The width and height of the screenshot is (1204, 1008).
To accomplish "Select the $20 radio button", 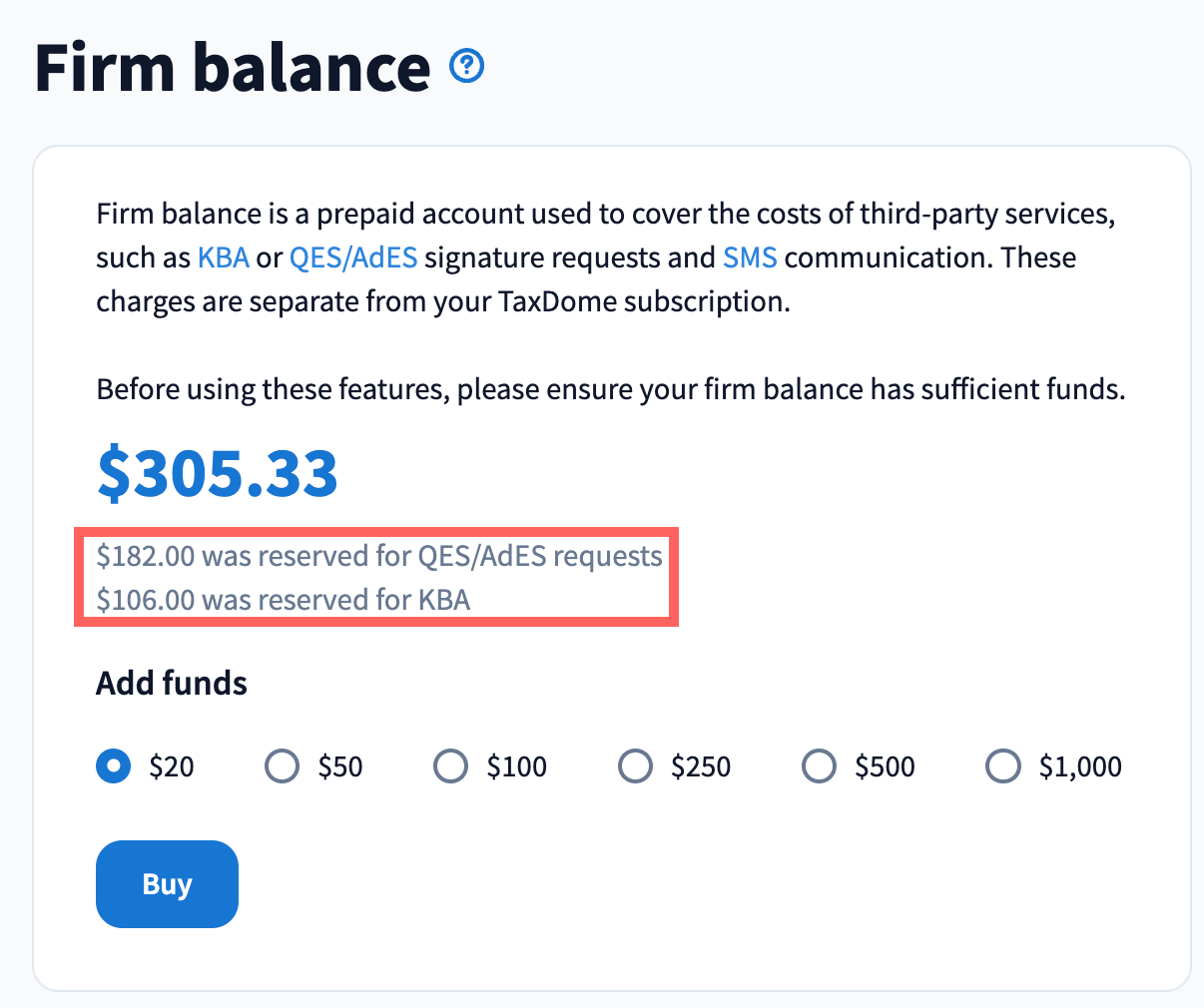I will tap(114, 766).
